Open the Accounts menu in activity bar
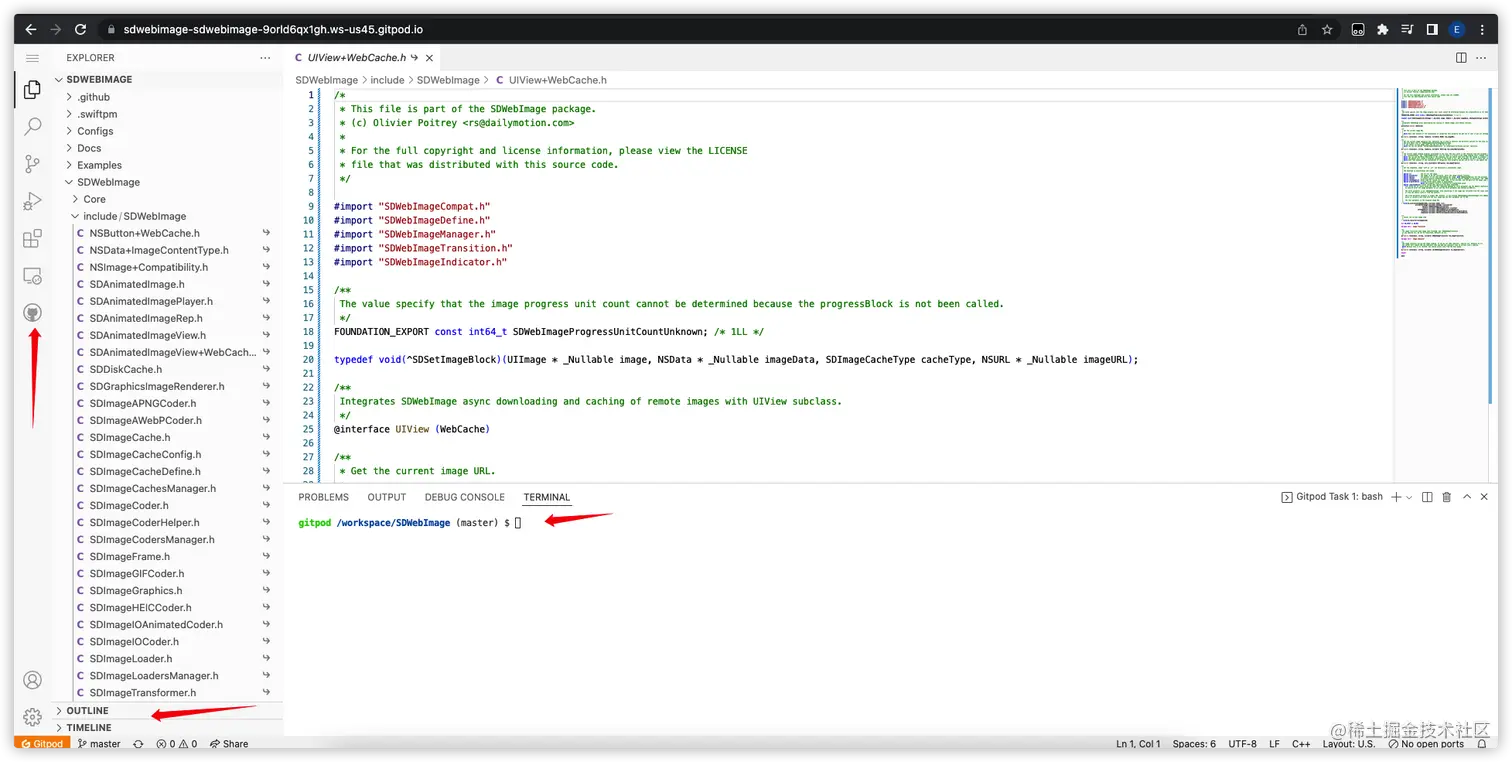Screen dimensions: 1512x762 32,680
